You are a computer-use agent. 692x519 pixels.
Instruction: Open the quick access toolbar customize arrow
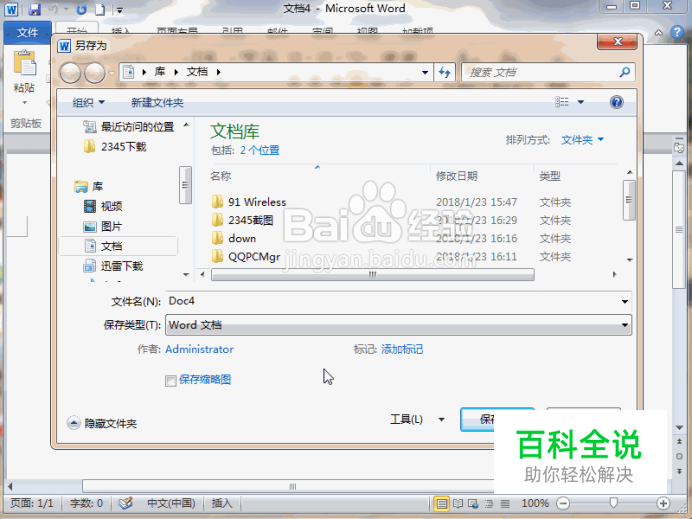coord(120,10)
